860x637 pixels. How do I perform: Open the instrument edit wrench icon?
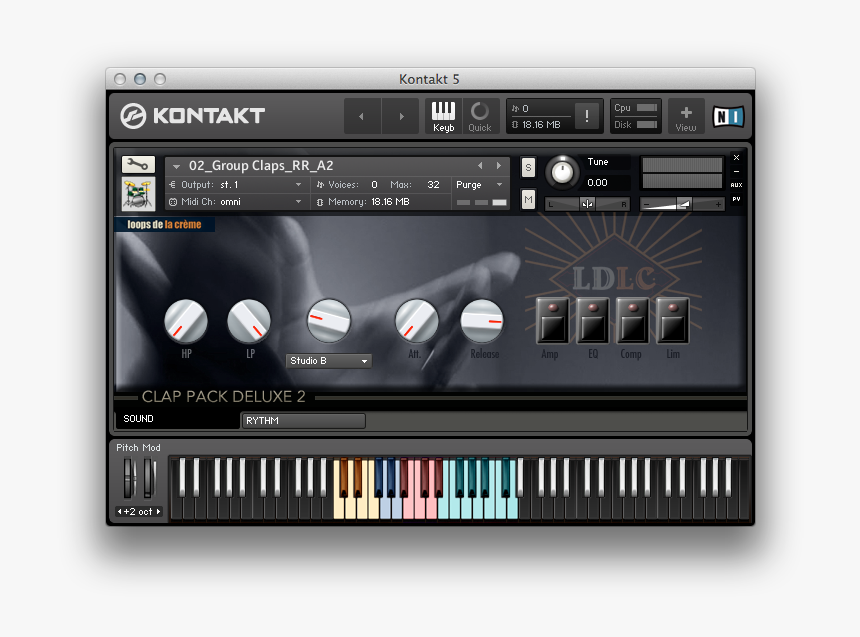(x=137, y=164)
